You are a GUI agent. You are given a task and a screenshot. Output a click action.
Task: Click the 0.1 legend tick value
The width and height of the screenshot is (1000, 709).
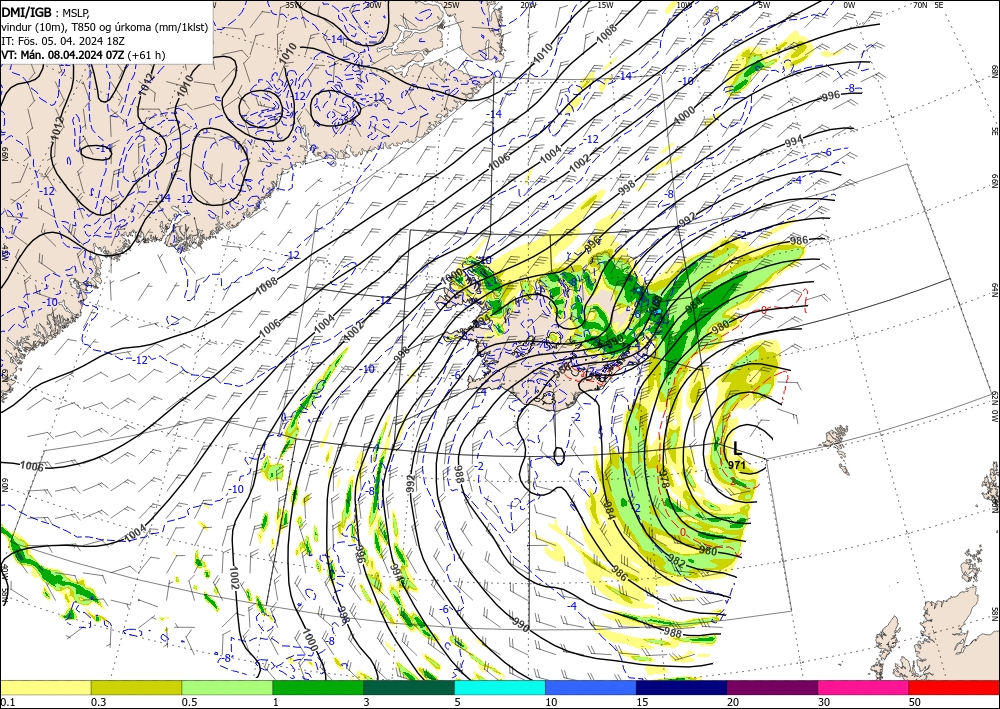(6, 702)
